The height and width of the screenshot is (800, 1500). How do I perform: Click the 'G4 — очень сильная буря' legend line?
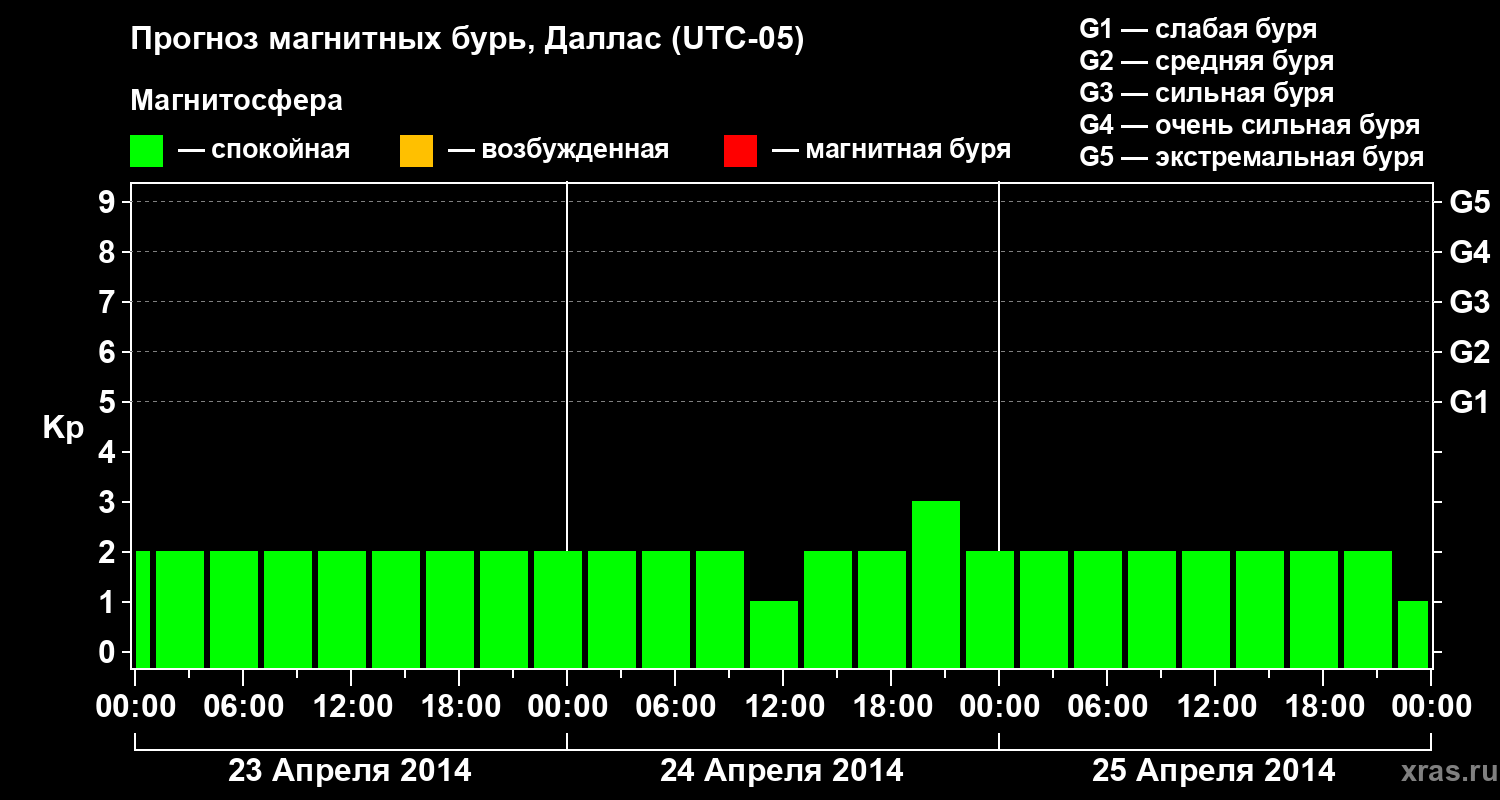pos(1250,125)
